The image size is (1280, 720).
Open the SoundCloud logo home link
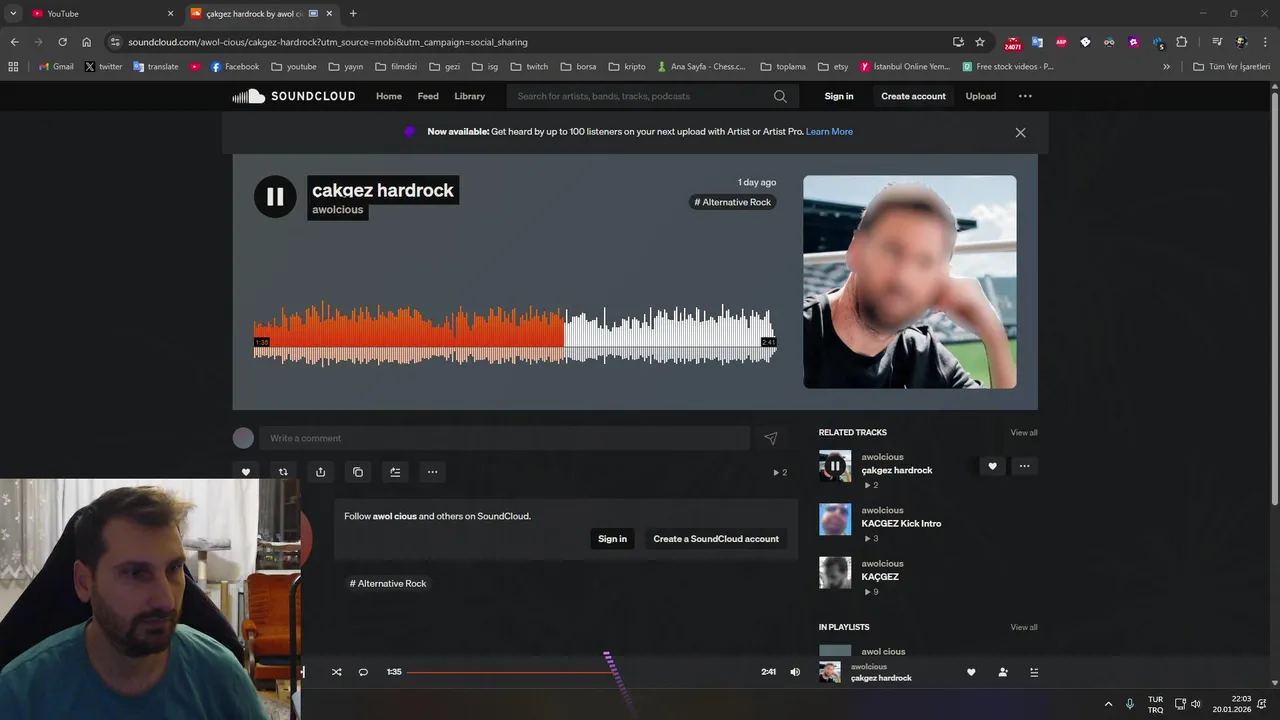(294, 96)
